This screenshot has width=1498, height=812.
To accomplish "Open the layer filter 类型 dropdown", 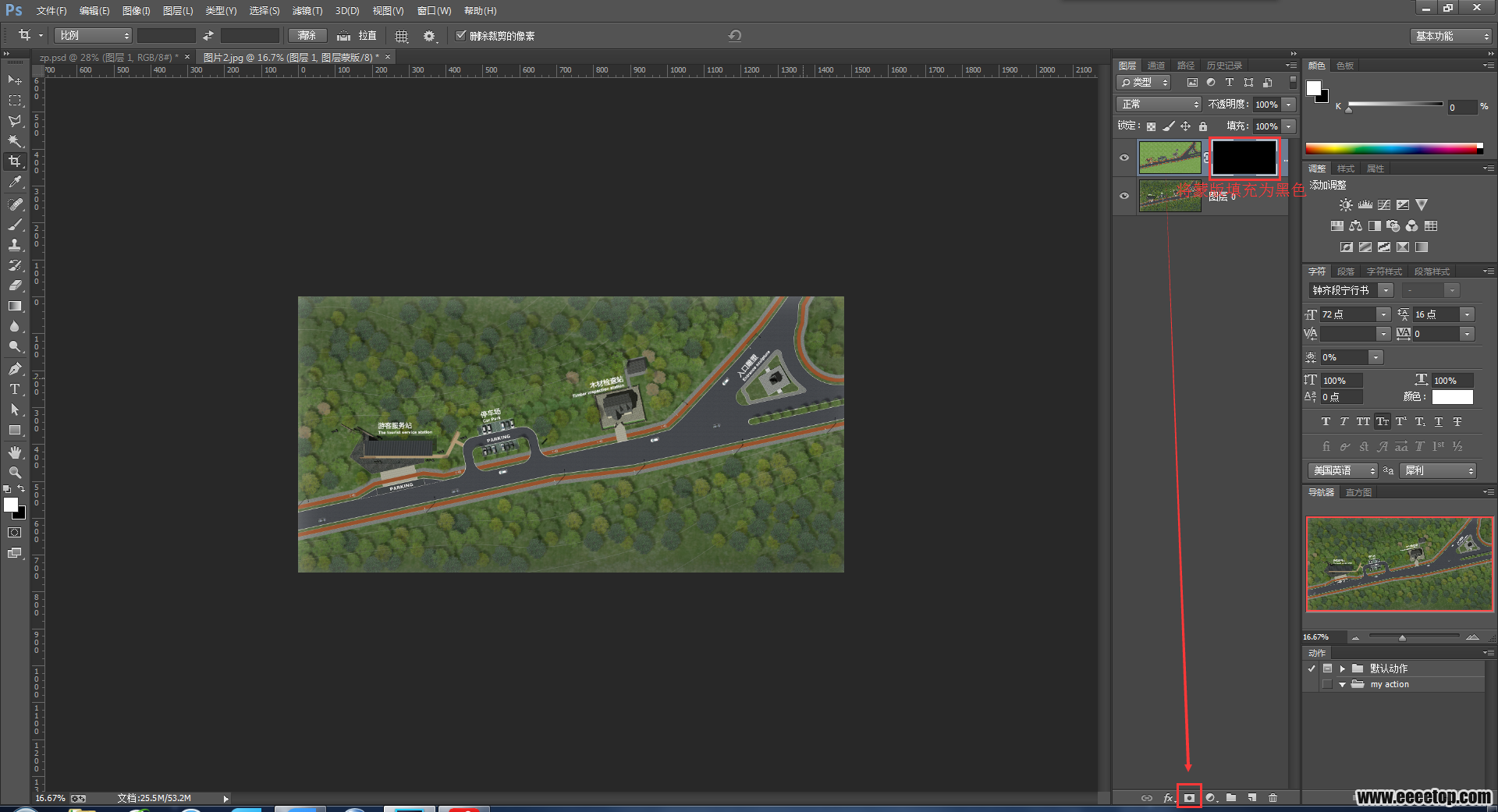I will tap(1144, 82).
